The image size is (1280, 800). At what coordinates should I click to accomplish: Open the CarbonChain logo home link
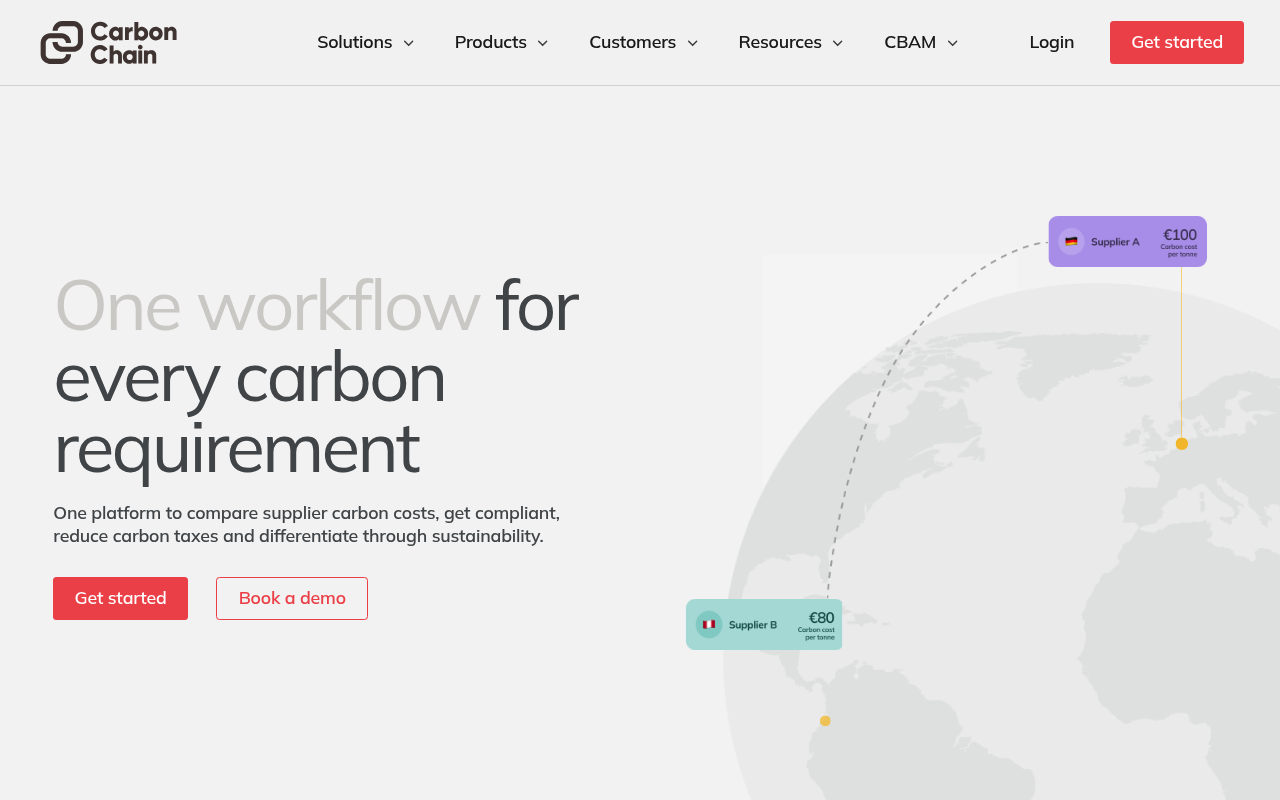pyautogui.click(x=108, y=42)
